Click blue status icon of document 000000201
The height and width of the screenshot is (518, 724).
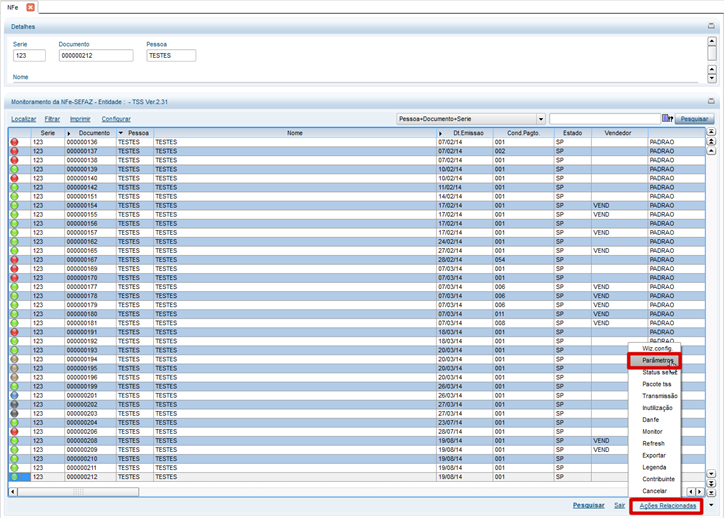tap(14, 396)
